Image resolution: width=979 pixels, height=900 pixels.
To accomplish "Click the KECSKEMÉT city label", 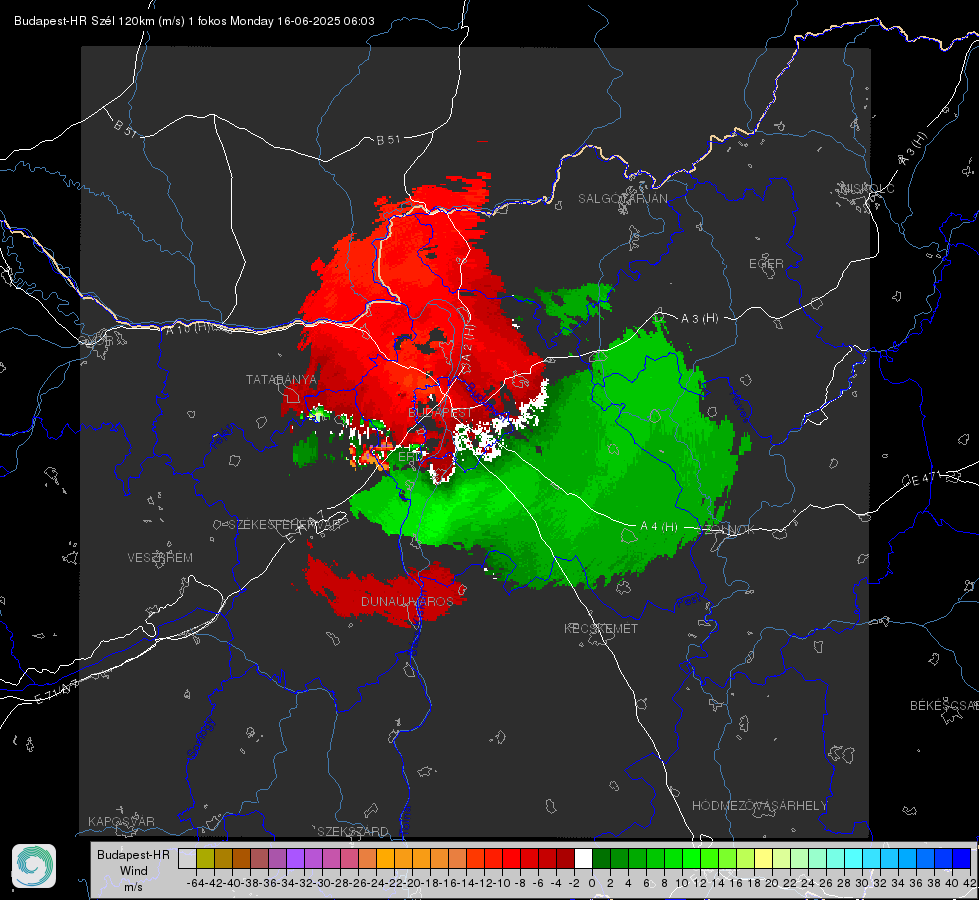I will pyautogui.click(x=601, y=629).
